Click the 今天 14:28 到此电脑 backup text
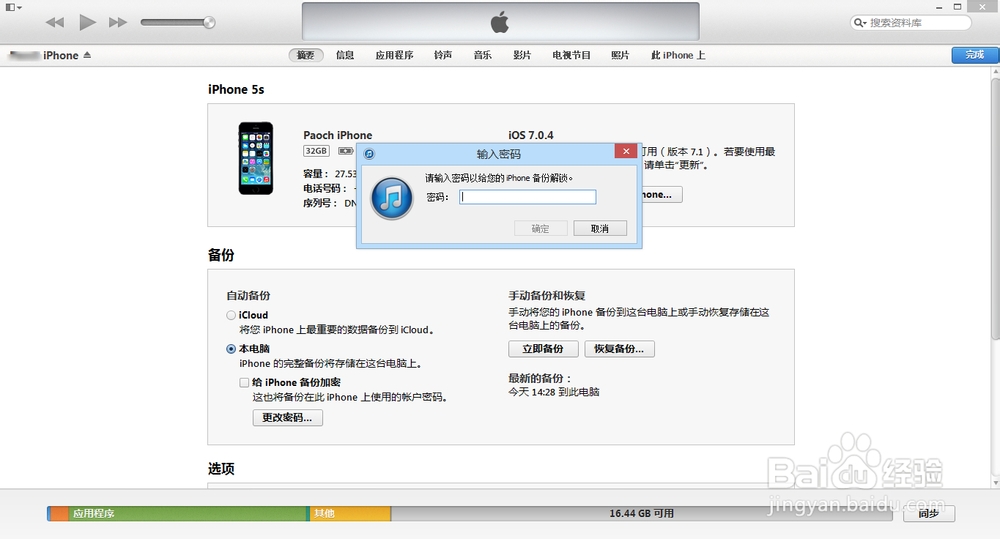Image resolution: width=1000 pixels, height=539 pixels. click(554, 392)
